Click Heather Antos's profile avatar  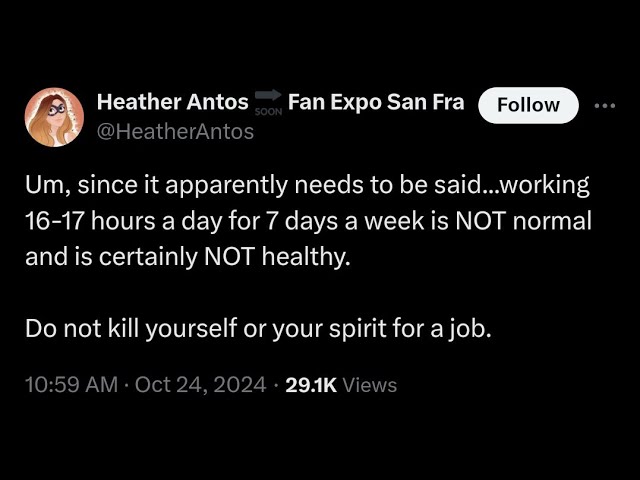(54, 117)
